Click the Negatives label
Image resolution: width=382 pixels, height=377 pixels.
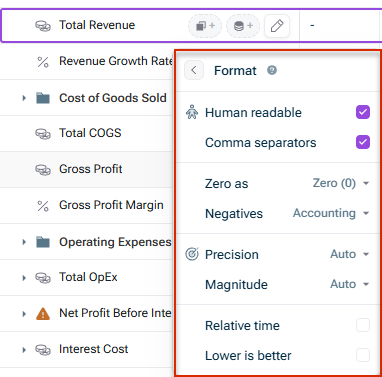coord(234,214)
